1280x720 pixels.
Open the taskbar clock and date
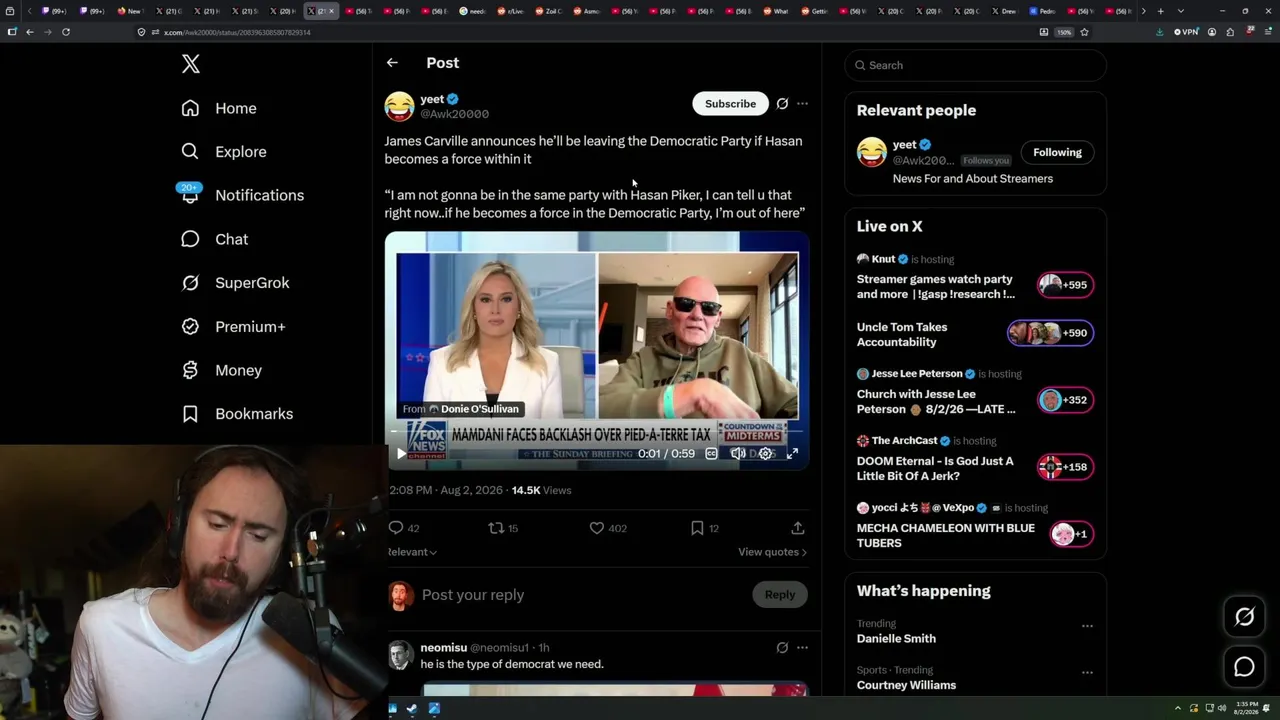pyautogui.click(x=1246, y=708)
